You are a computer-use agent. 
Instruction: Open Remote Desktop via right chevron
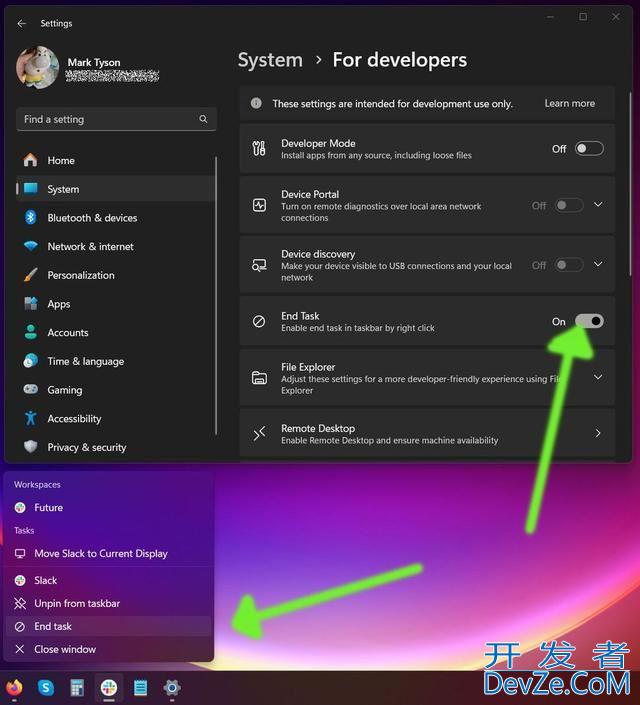coord(598,433)
